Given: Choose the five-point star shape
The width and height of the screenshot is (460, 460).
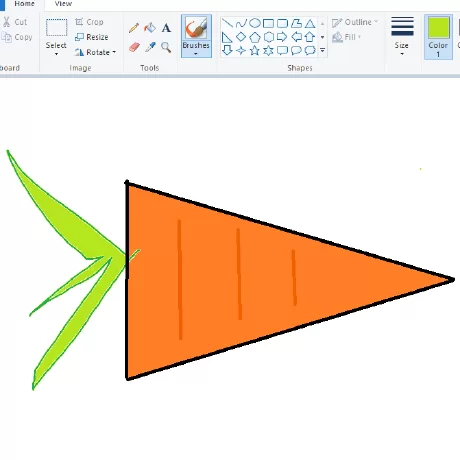Looking at the screenshot, I should pyautogui.click(x=255, y=50).
